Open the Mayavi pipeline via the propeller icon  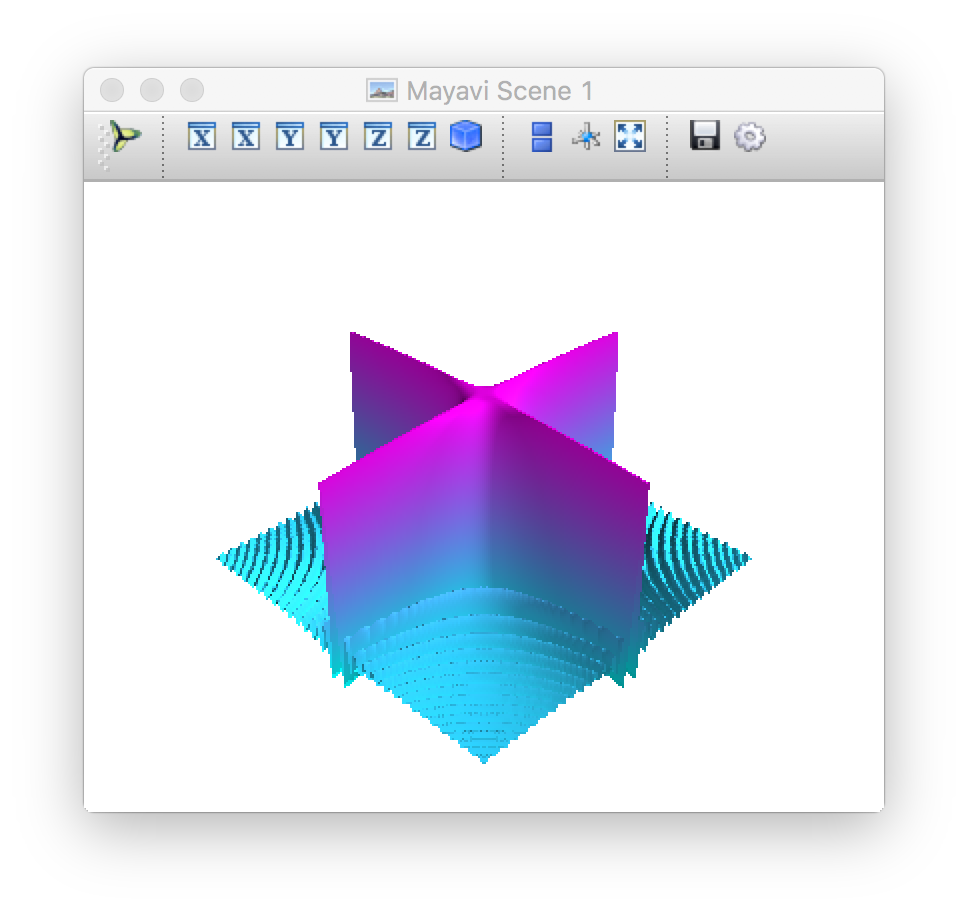[125, 136]
